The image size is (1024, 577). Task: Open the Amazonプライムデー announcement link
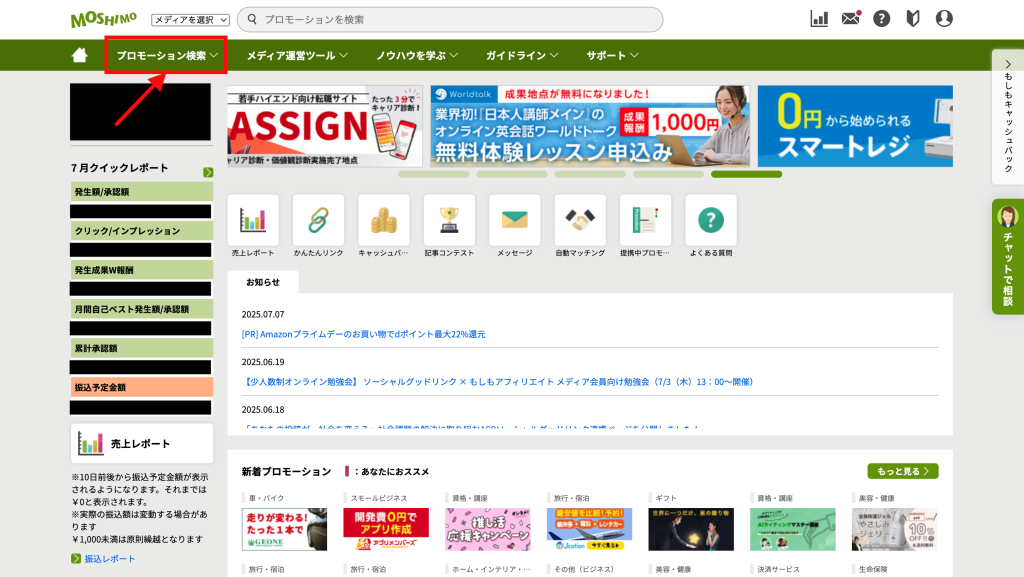pos(364,334)
